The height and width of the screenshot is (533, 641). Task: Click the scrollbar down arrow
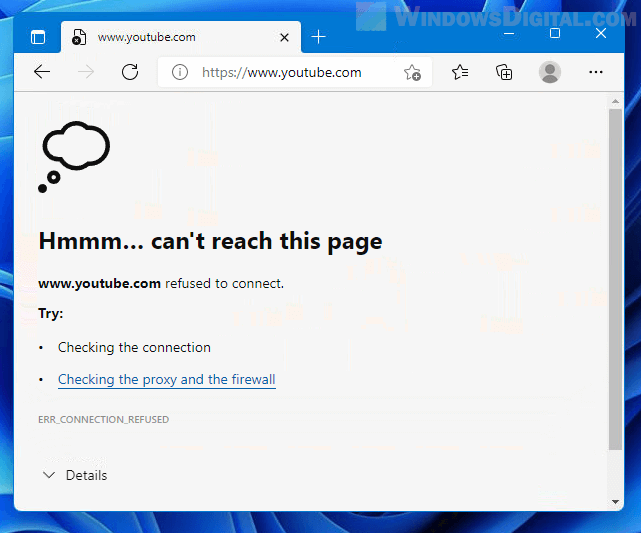615,502
